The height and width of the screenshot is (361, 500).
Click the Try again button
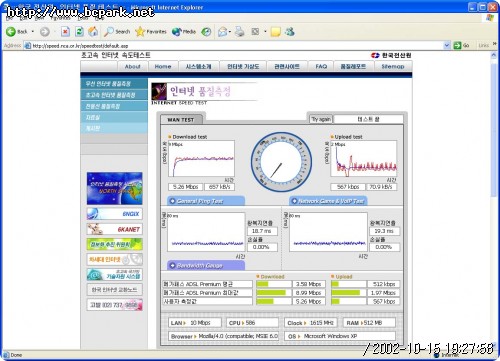pyautogui.click(x=321, y=119)
